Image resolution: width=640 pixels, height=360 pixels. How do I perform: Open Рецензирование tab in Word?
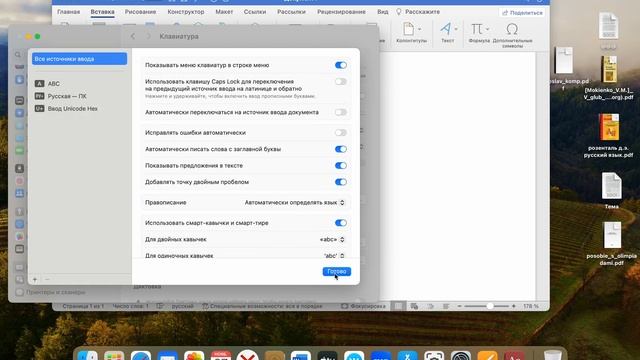341,12
